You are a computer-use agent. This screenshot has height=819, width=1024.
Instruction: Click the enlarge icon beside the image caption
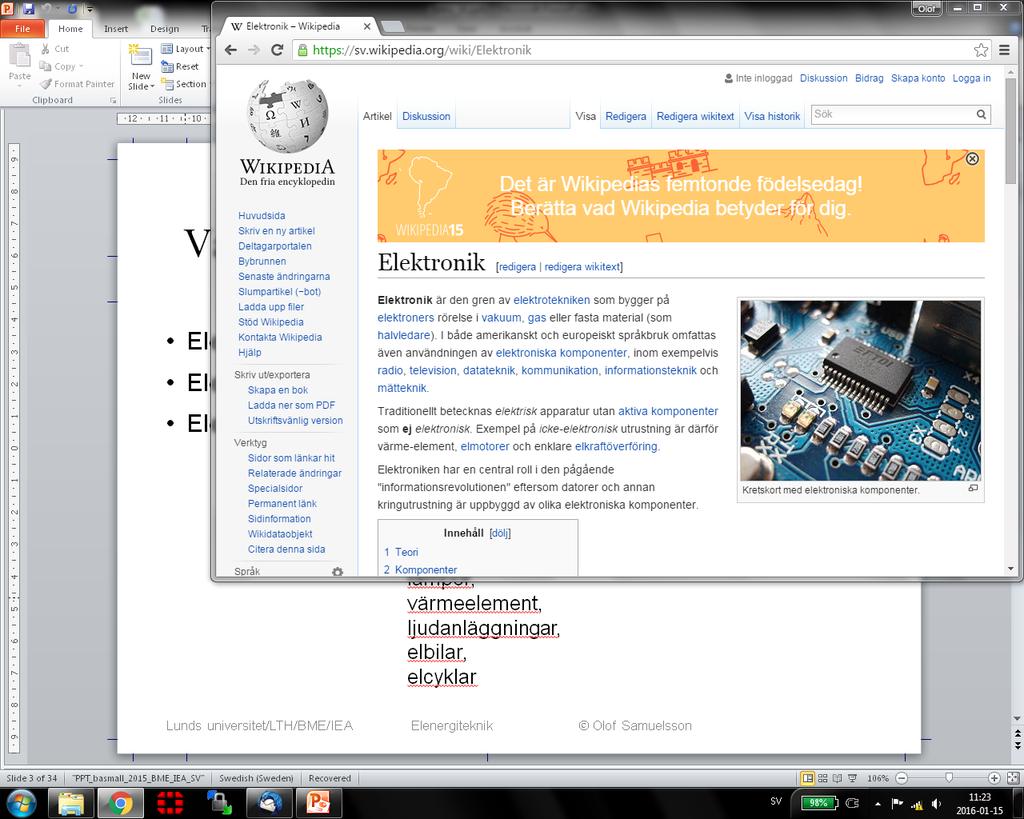[x=973, y=489]
